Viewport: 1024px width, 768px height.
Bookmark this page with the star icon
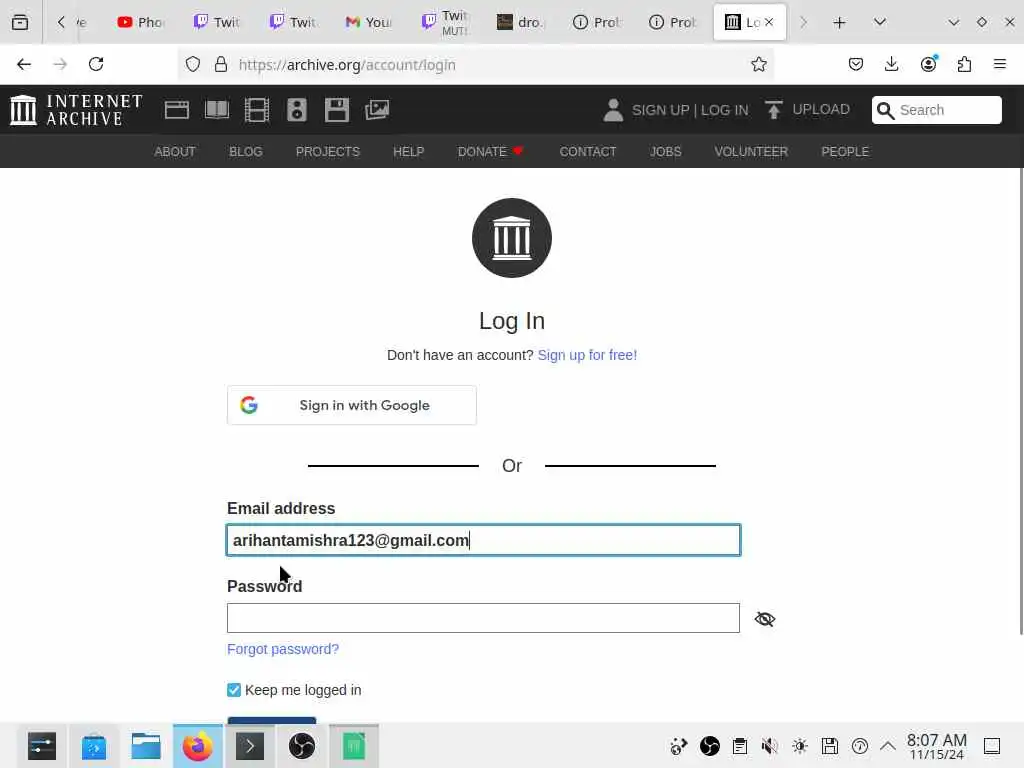(758, 64)
